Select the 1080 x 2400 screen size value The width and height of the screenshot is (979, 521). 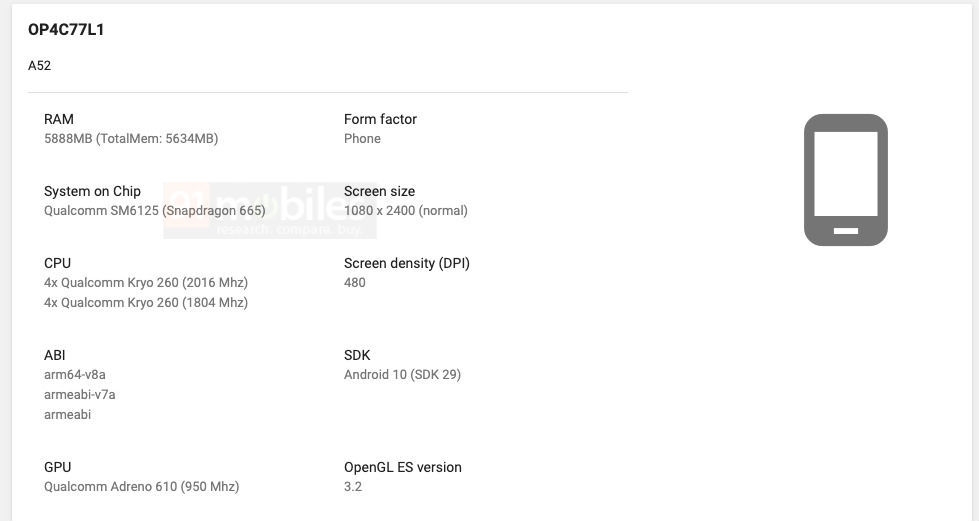coord(405,211)
